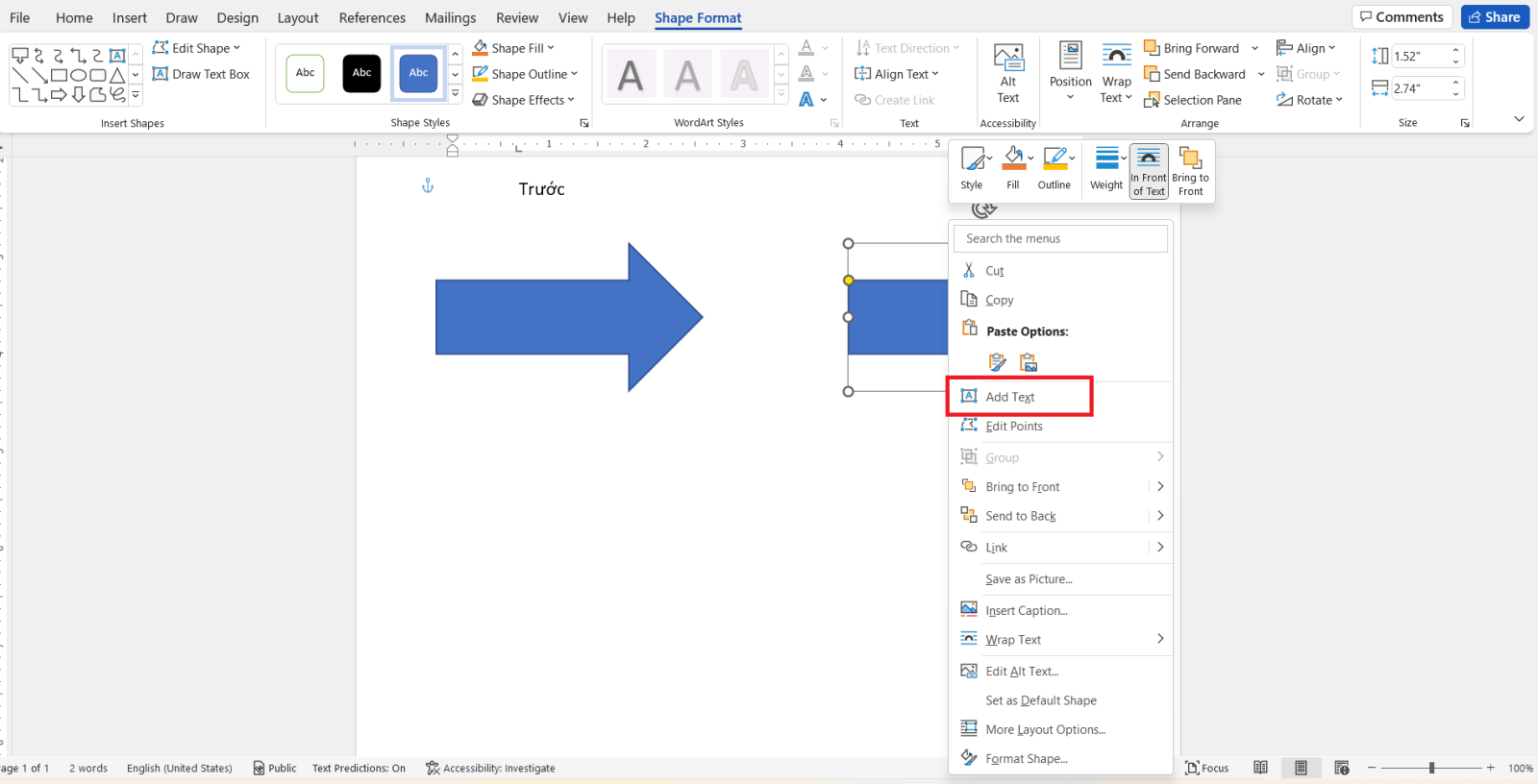The width and height of the screenshot is (1538, 784).
Task: Click the Edit Shape icon
Action: coord(161,48)
